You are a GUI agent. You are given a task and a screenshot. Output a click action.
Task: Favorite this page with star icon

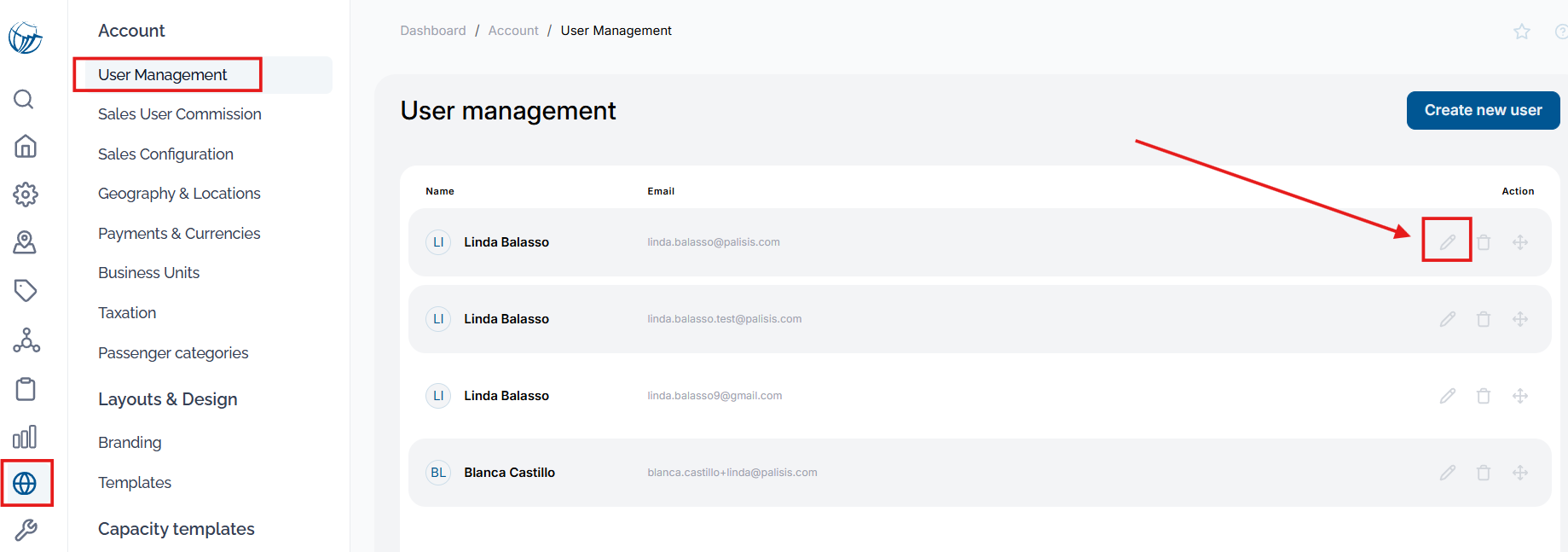click(x=1522, y=32)
